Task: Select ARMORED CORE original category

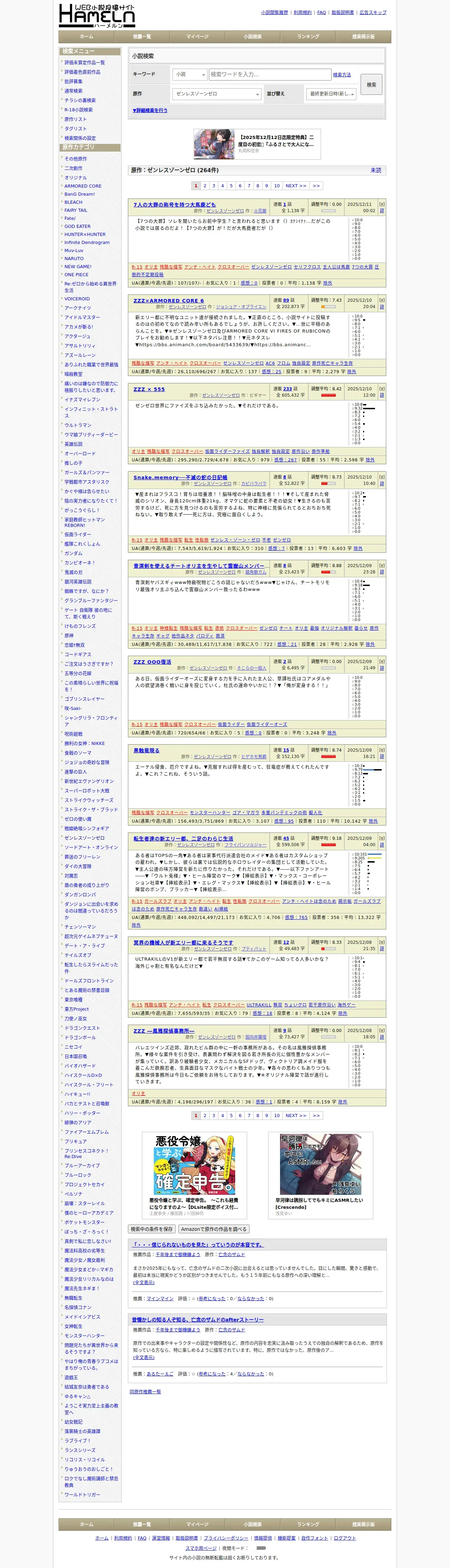Action: 83,186
